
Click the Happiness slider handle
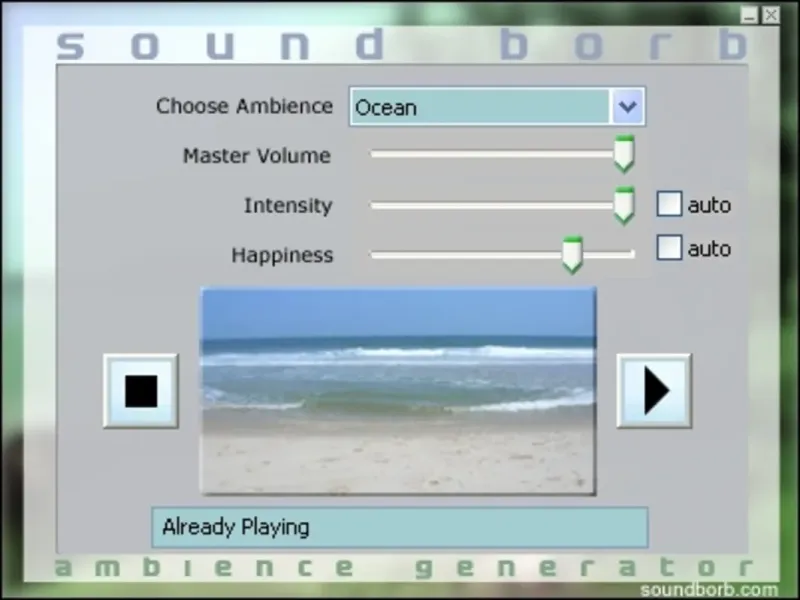(572, 255)
